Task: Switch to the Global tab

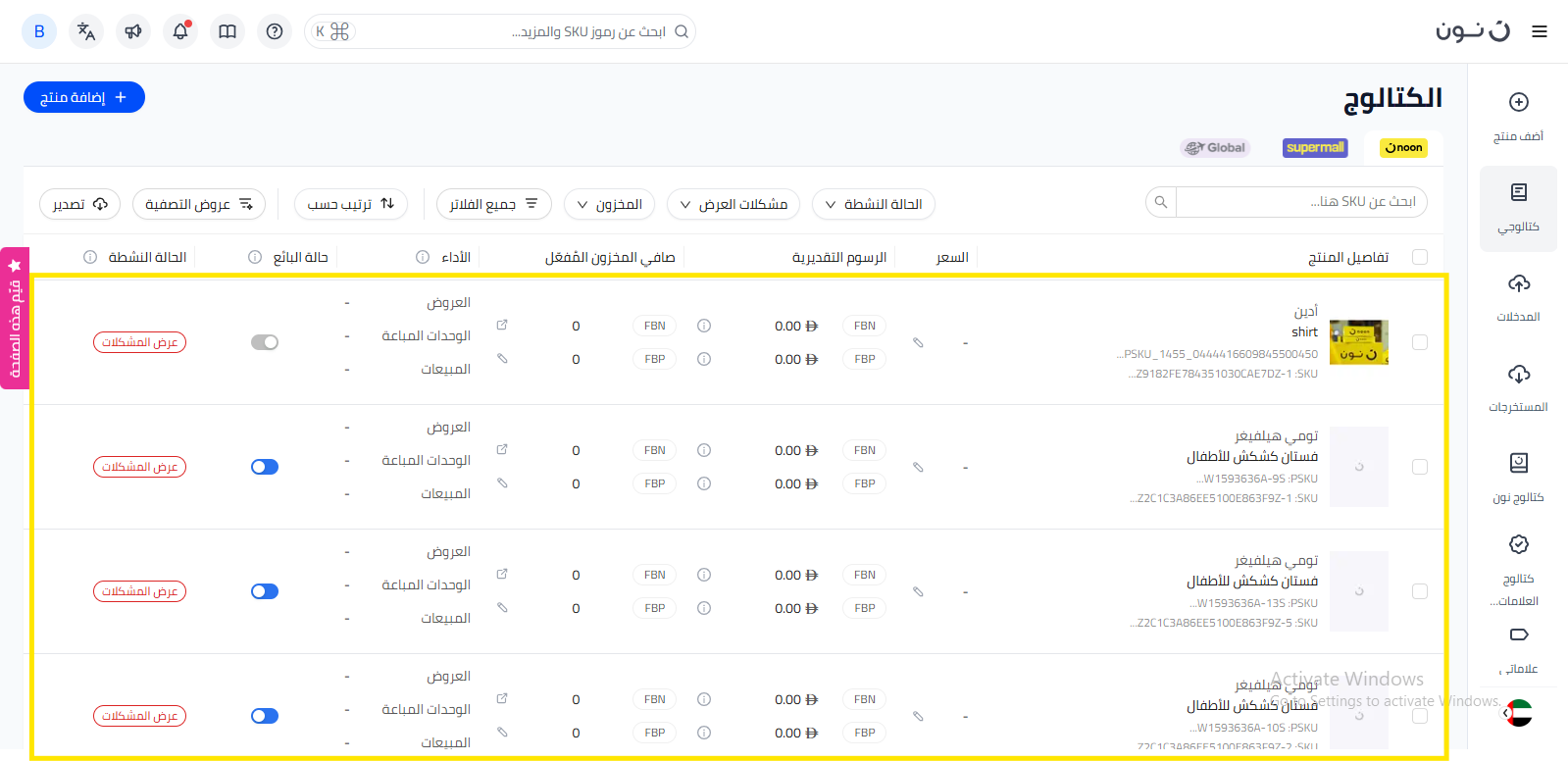Action: pyautogui.click(x=1215, y=148)
